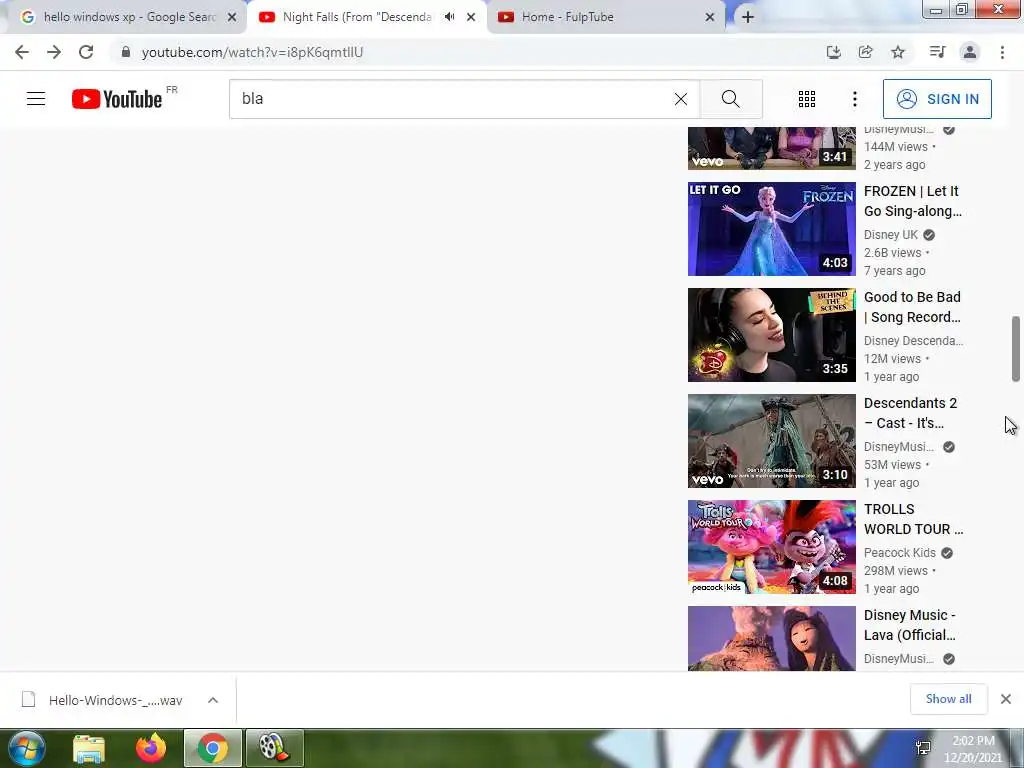
Task: Open the Movie Maker taskbar icon
Action: tap(274, 748)
